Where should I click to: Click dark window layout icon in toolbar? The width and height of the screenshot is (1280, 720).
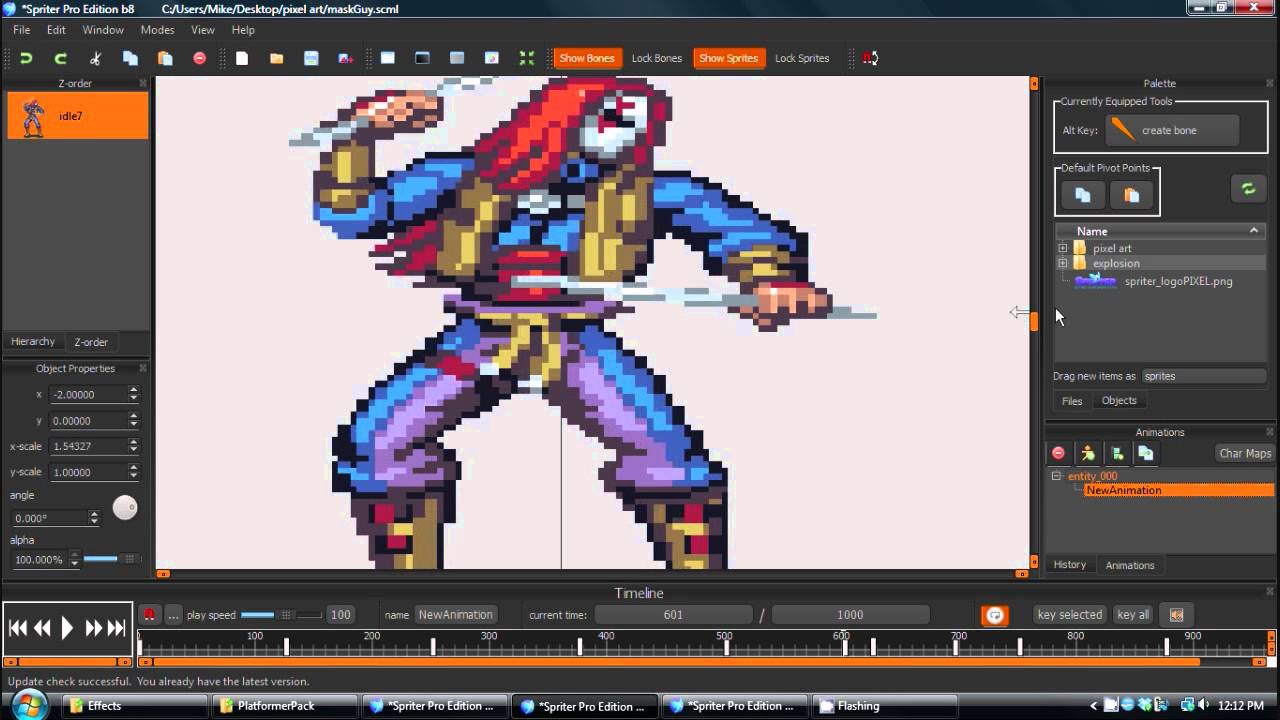[422, 58]
